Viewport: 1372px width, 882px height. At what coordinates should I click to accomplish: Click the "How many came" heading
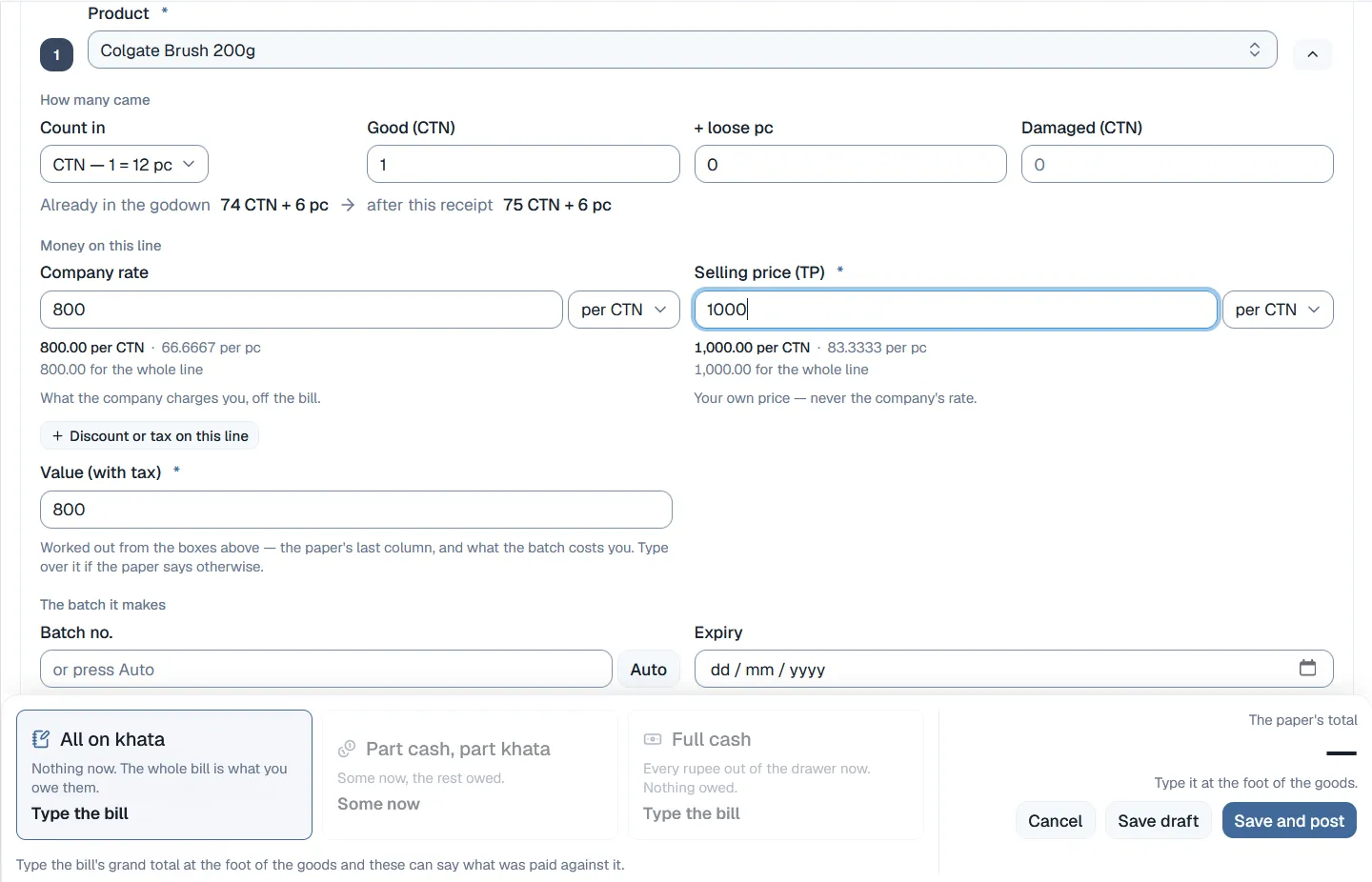point(94,100)
